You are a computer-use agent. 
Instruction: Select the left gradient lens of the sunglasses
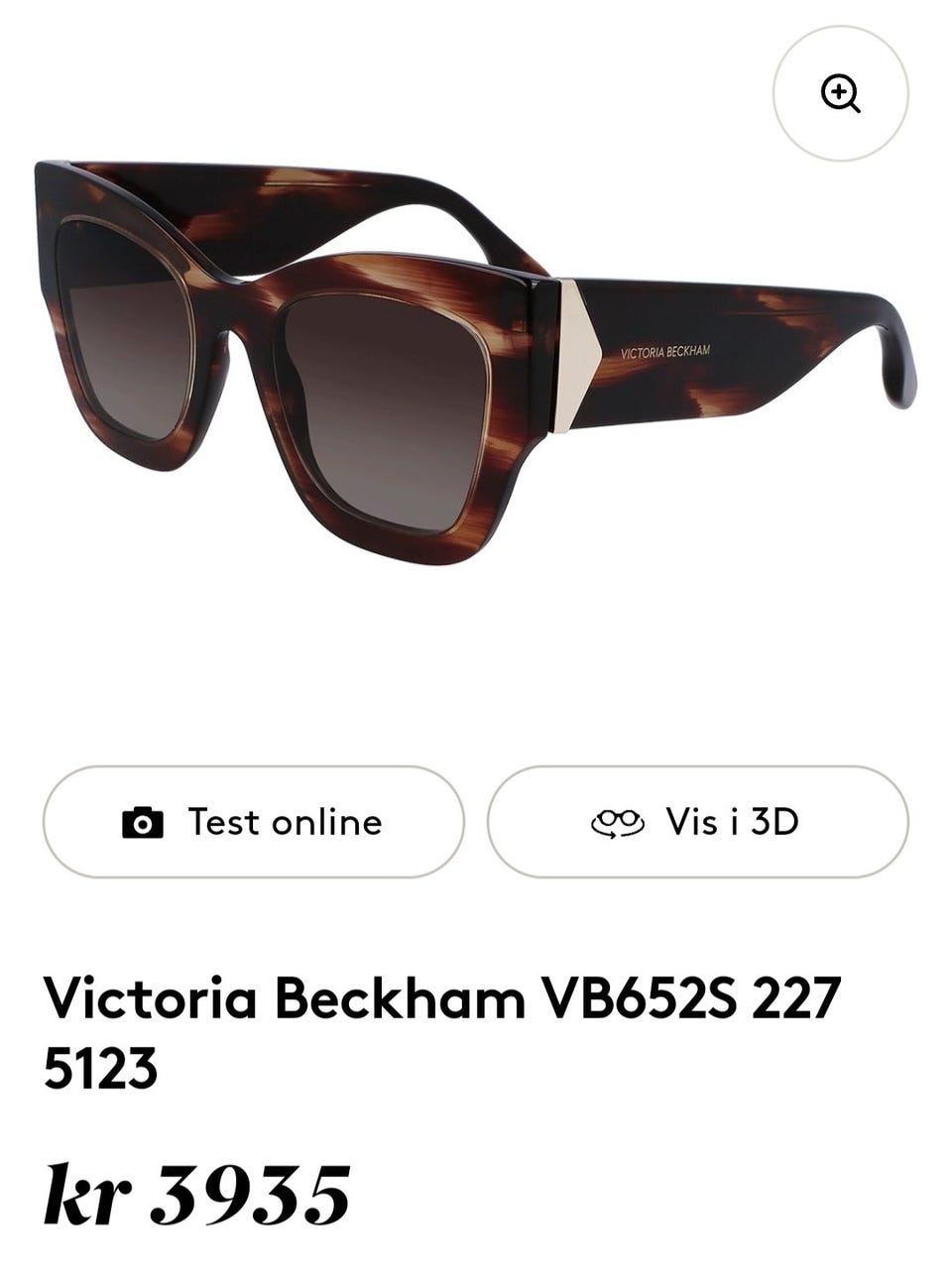[121, 327]
